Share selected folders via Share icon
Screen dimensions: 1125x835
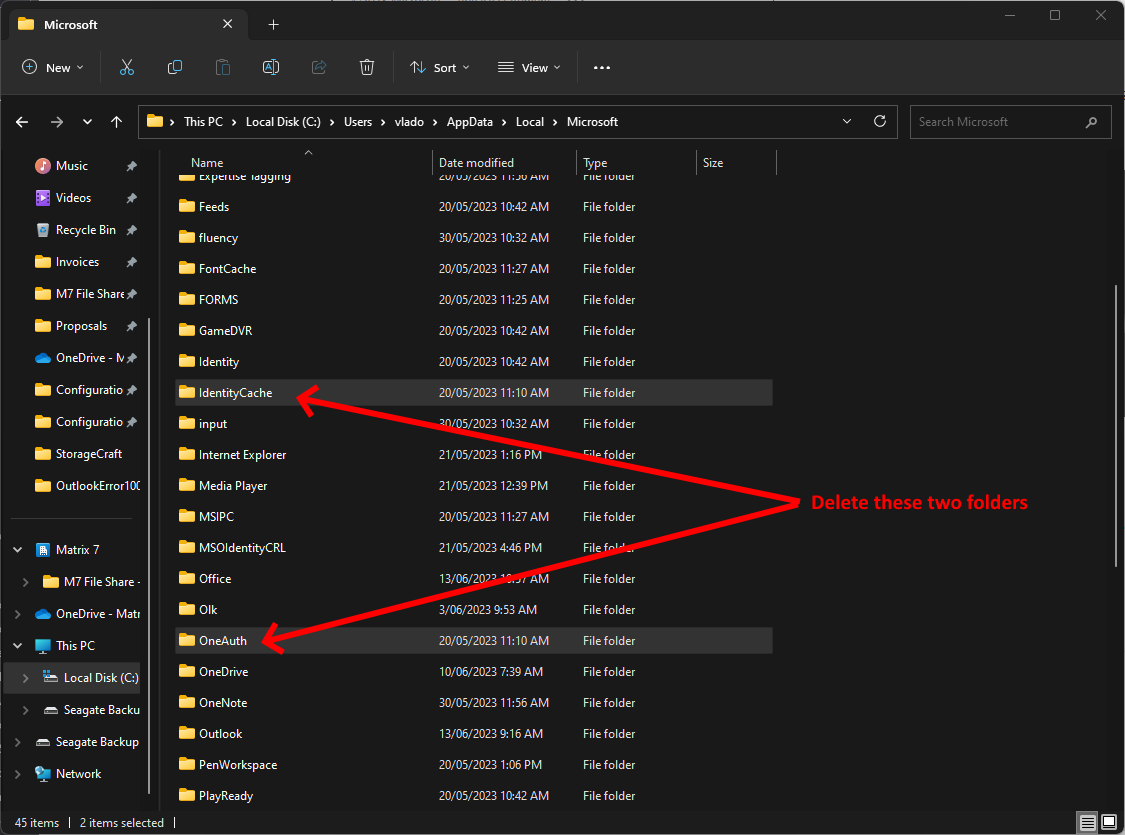coord(318,67)
